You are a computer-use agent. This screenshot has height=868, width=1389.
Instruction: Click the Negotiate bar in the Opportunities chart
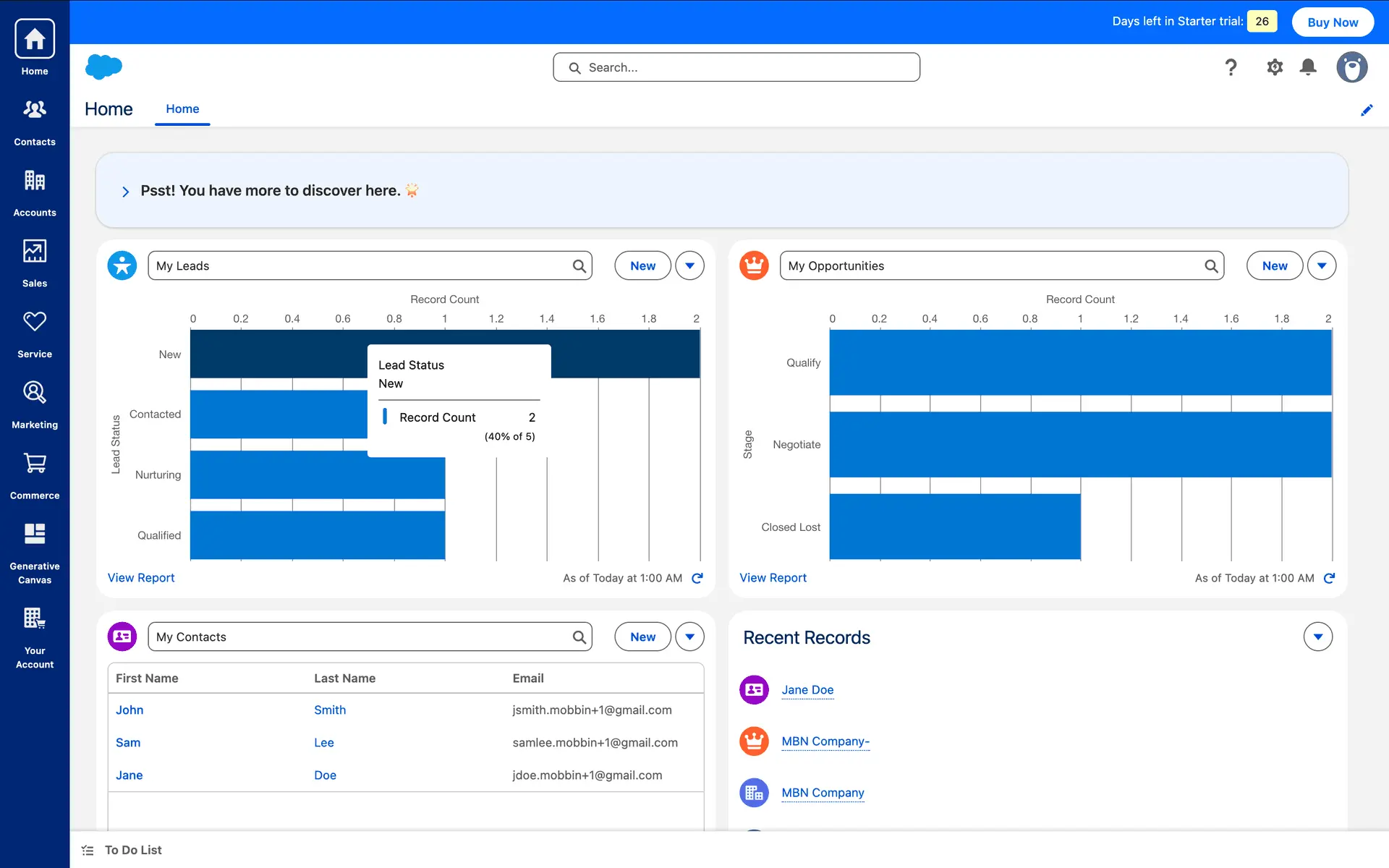(x=1079, y=444)
